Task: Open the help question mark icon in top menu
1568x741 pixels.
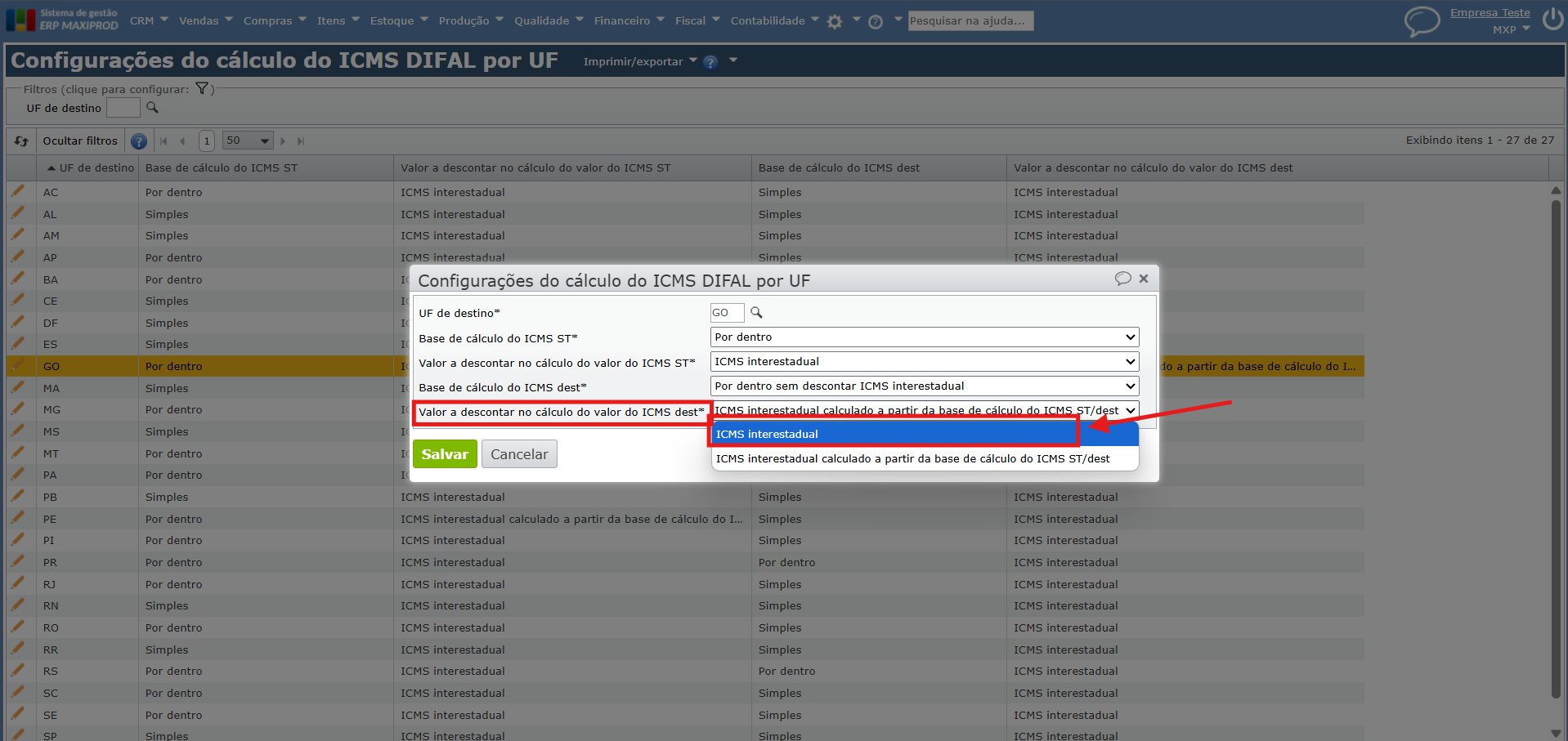Action: click(x=876, y=22)
